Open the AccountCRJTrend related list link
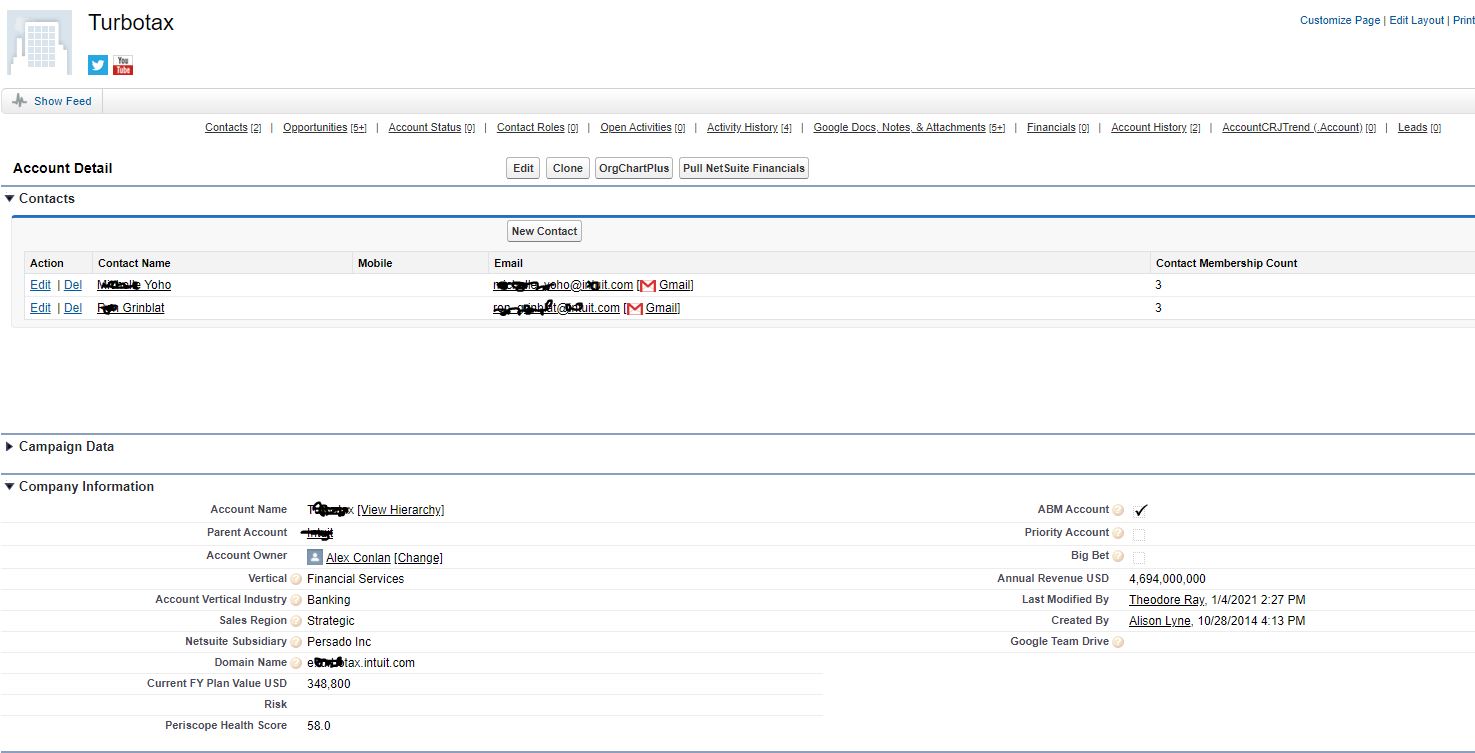 tap(1299, 127)
